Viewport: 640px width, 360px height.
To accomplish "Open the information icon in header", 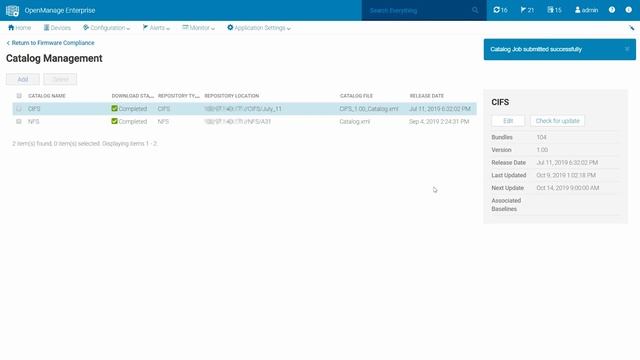I will 629,10.
